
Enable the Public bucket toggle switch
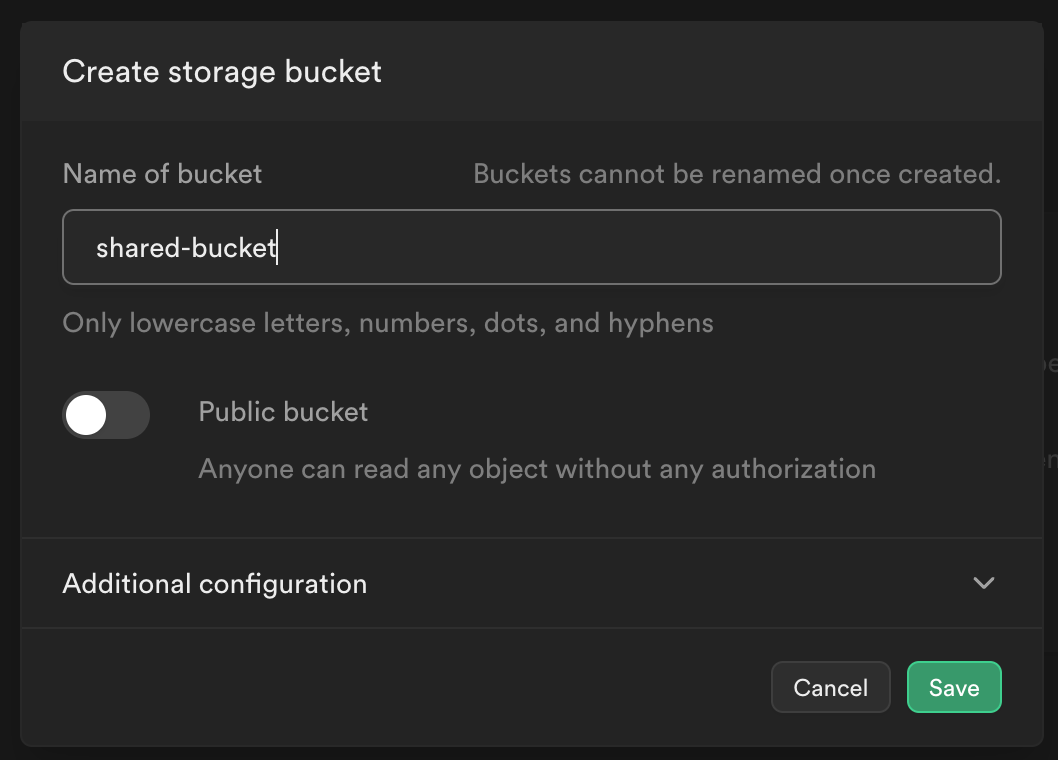[x=106, y=415]
